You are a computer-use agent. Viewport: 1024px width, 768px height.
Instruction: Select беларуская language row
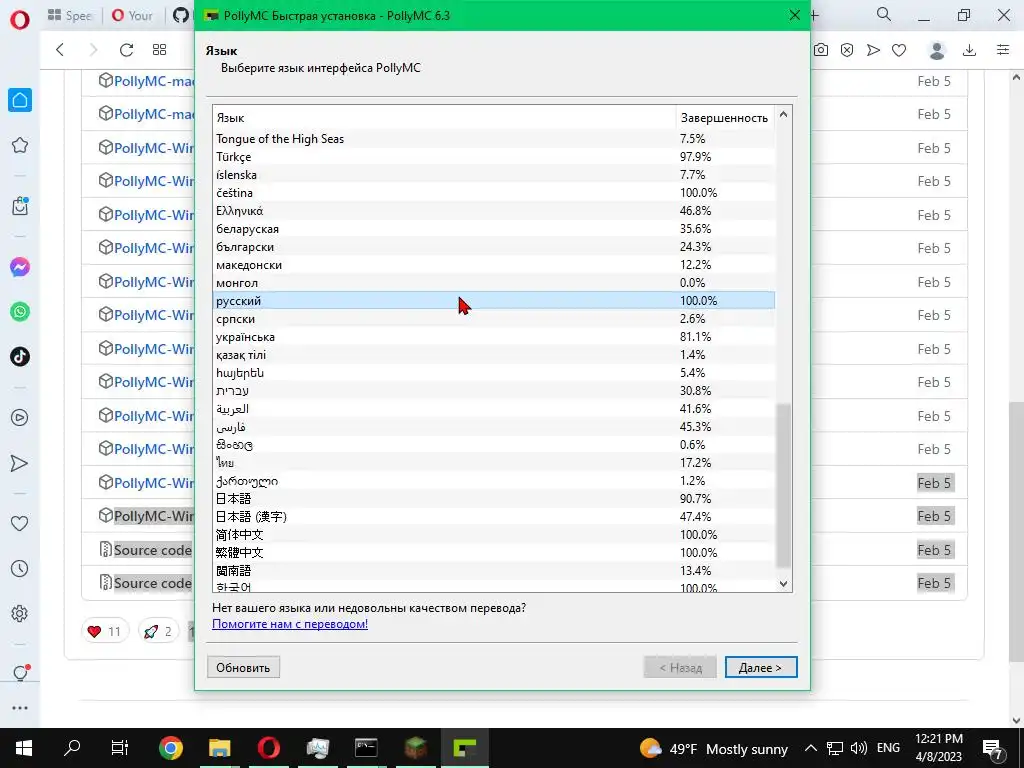coord(494,229)
